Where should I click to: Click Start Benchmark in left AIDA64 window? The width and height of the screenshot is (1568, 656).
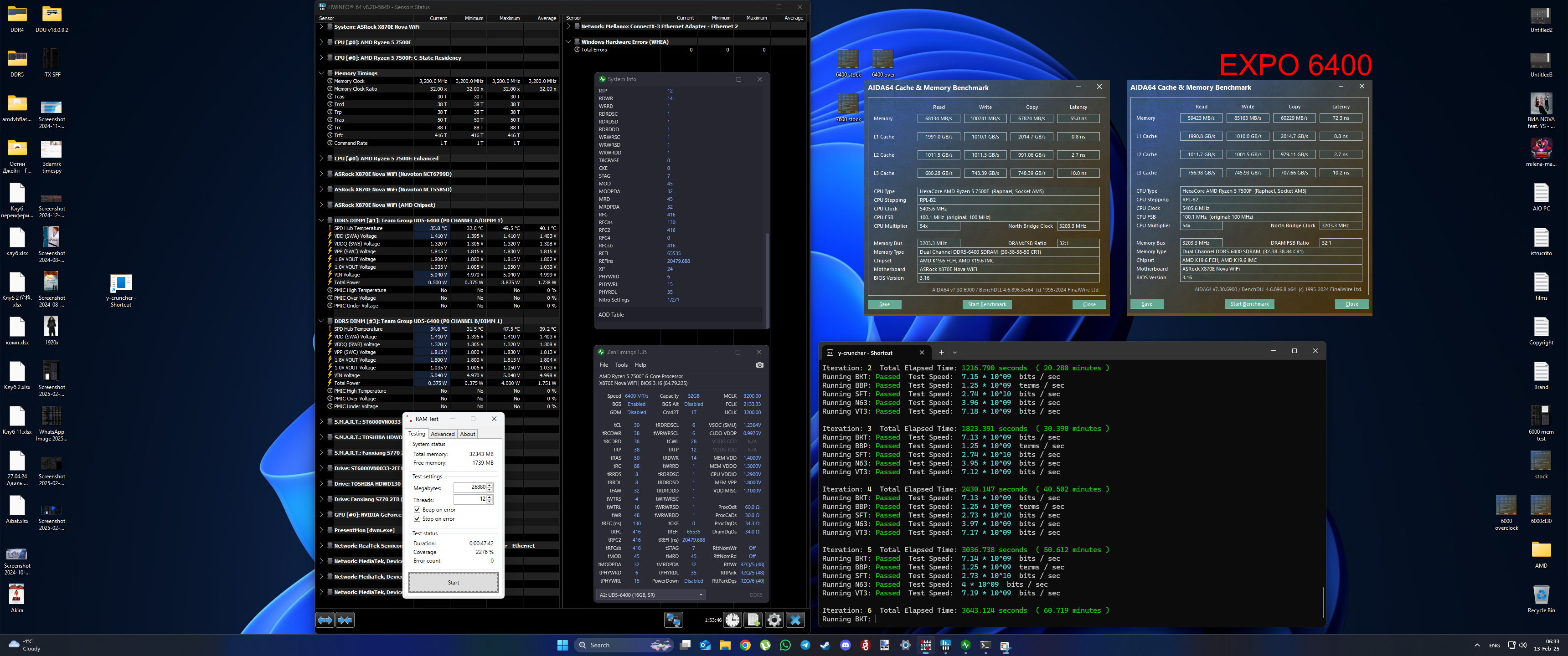(987, 304)
